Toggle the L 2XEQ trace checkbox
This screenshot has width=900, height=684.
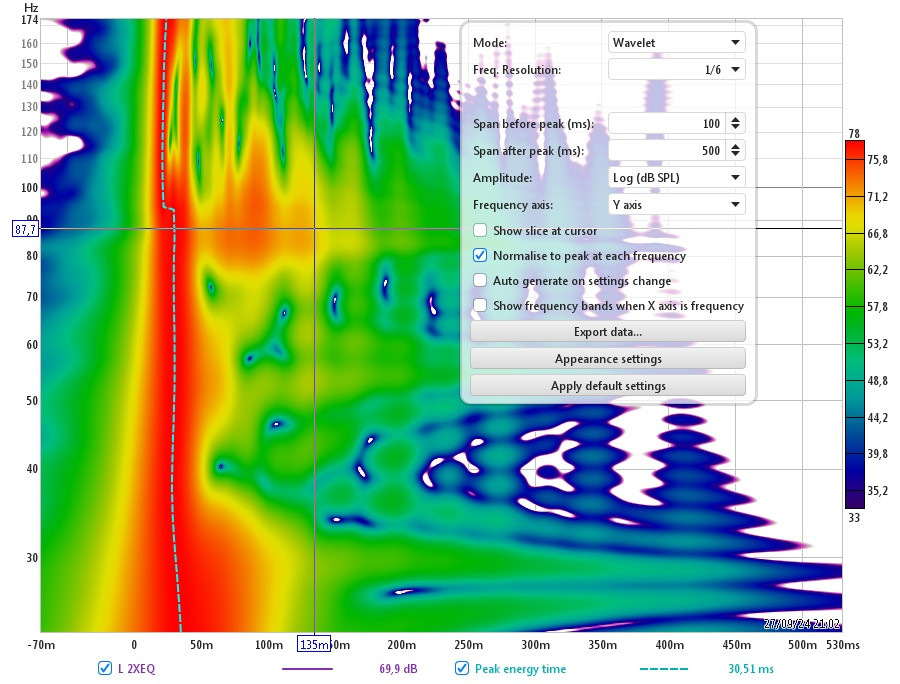pyautogui.click(x=104, y=668)
